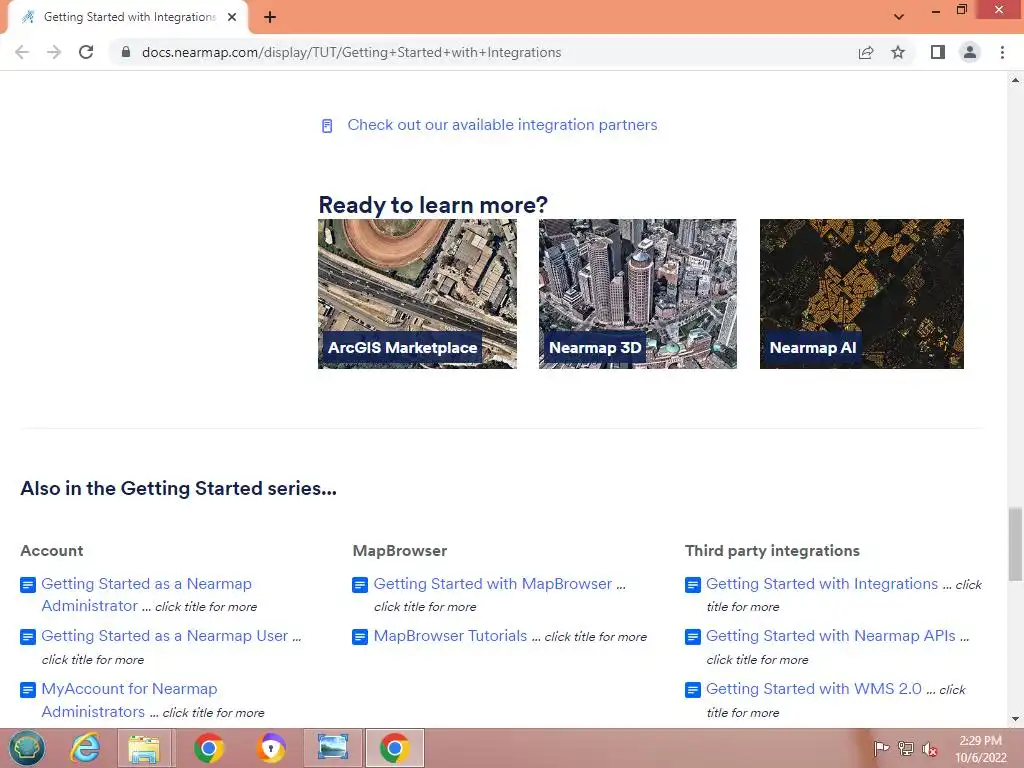The width and height of the screenshot is (1024, 768).
Task: Open MapBrowser Tutorials link
Action: click(450, 635)
